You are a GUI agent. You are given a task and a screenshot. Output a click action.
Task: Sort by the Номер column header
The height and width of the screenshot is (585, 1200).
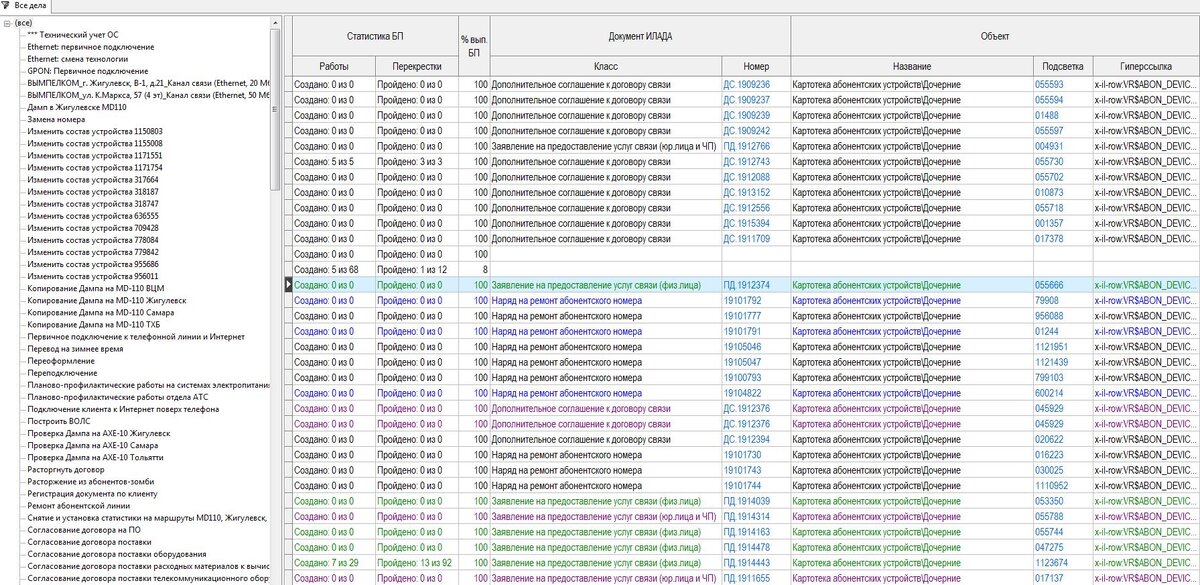756,65
